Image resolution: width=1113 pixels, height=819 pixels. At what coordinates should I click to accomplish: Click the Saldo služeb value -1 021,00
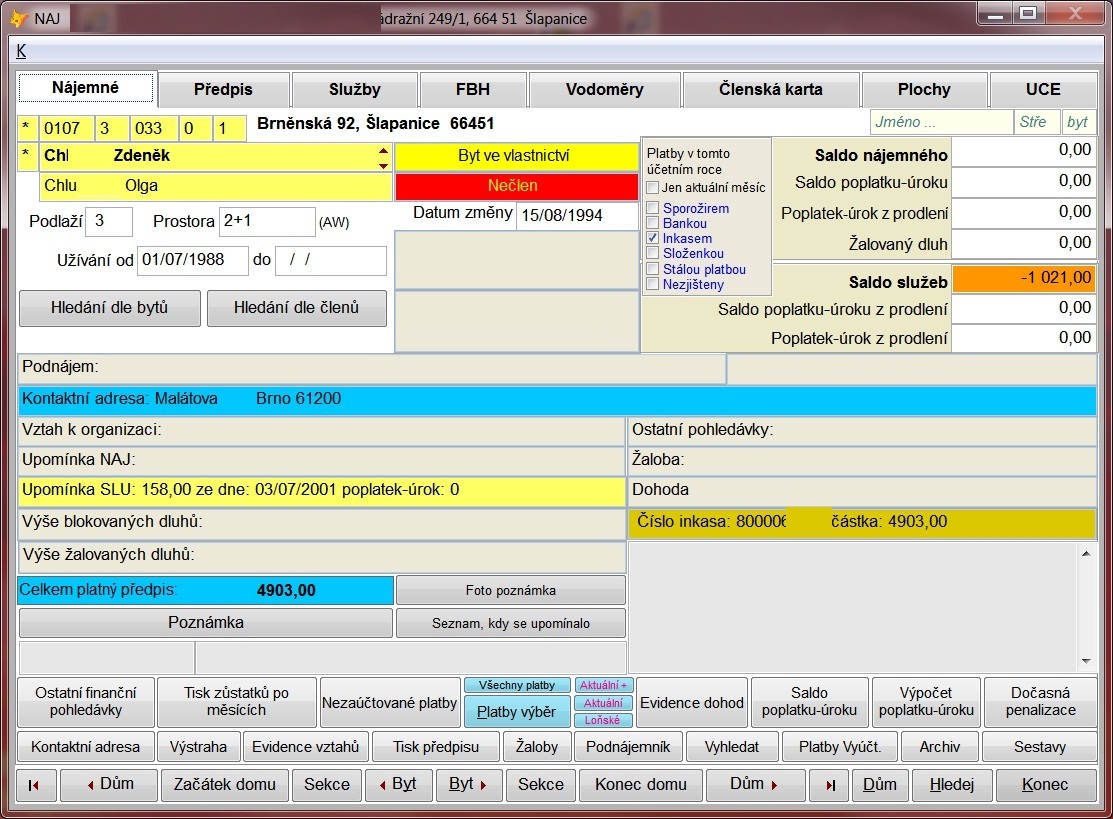(1023, 279)
